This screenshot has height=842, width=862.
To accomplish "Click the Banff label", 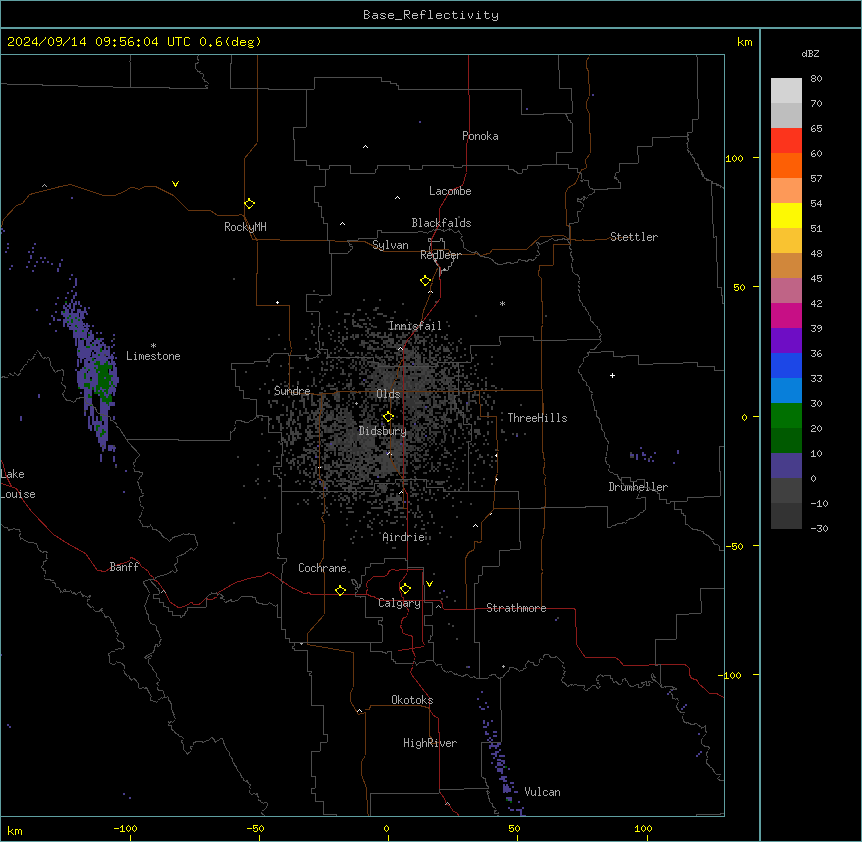I will [x=124, y=567].
